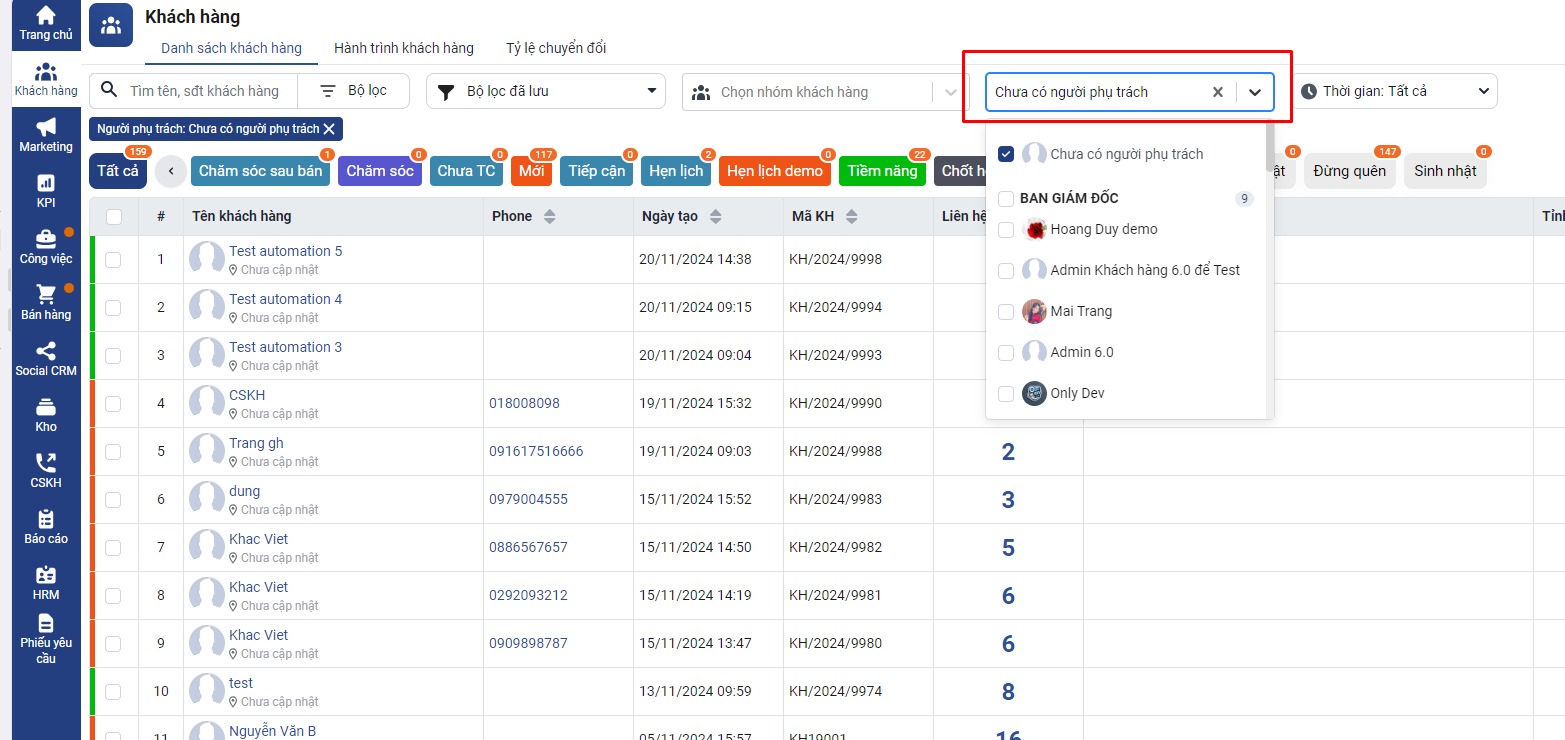Open the KPI chart icon in sidebar

[46, 184]
